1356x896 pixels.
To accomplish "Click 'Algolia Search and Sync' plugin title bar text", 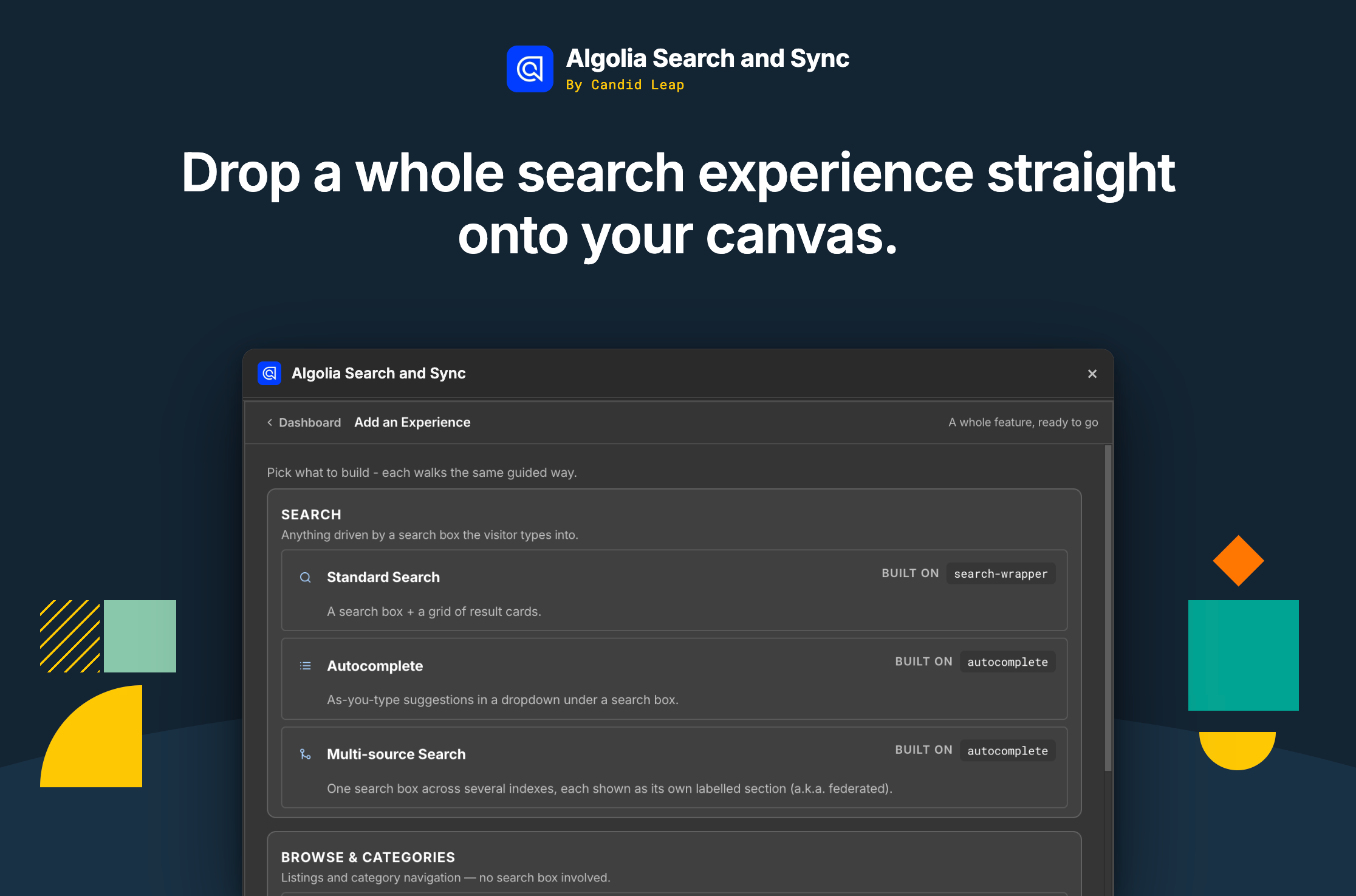I will click(x=378, y=373).
